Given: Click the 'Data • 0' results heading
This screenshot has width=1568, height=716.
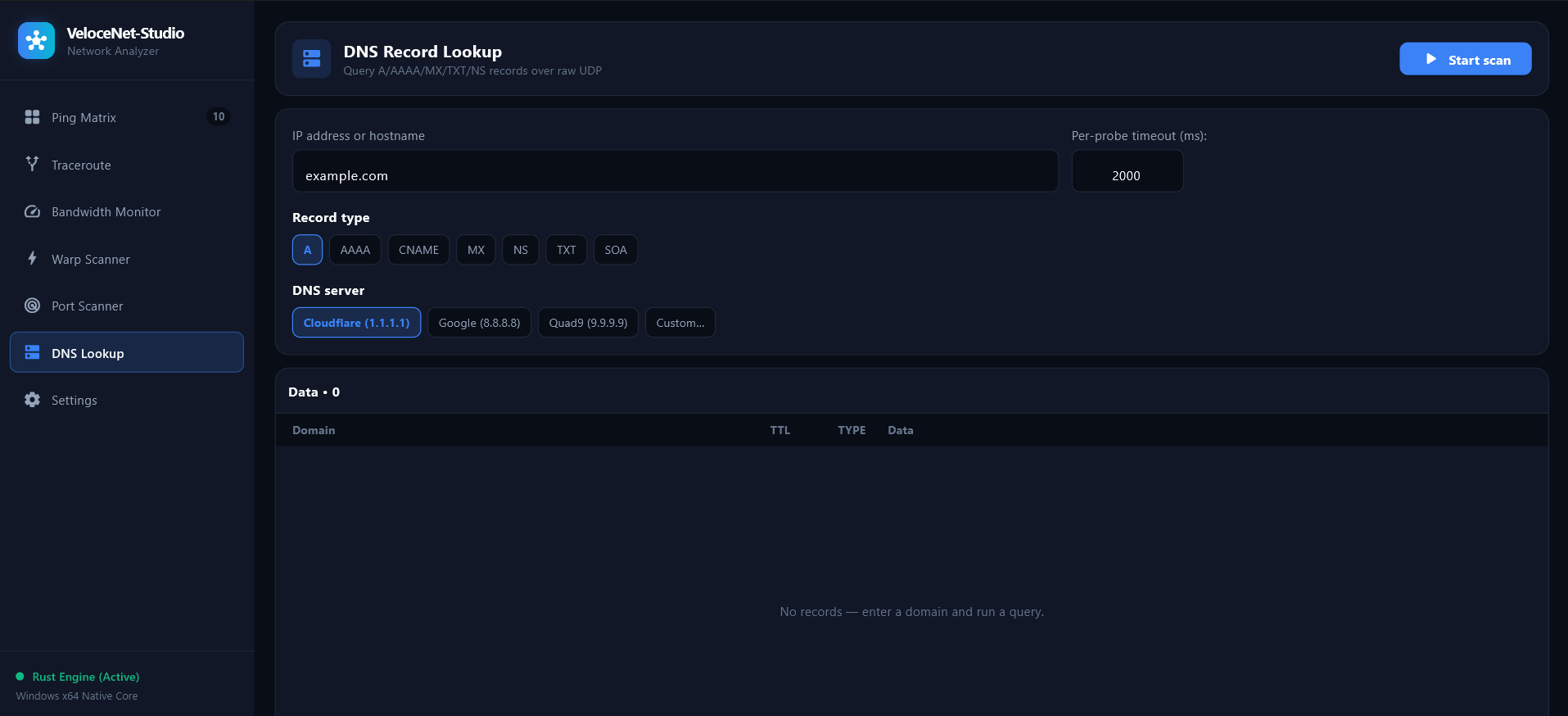Looking at the screenshot, I should [314, 392].
